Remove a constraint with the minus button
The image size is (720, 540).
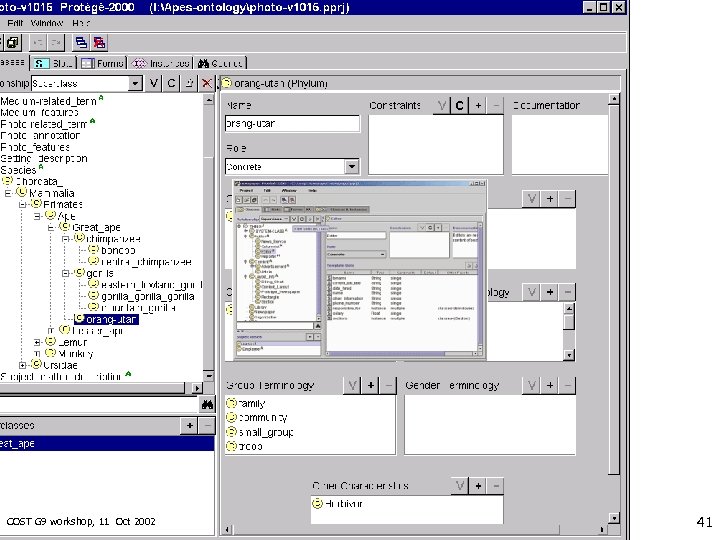coord(496,106)
